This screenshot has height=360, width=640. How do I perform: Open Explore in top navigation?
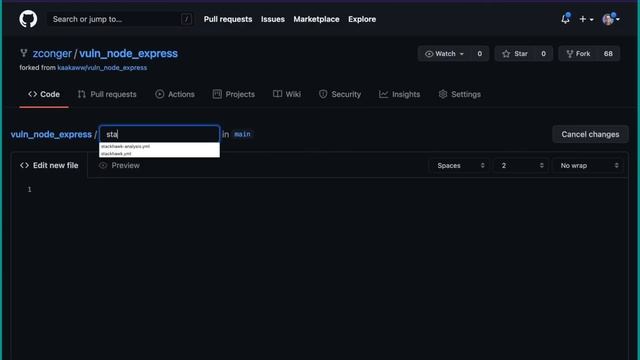tap(362, 19)
